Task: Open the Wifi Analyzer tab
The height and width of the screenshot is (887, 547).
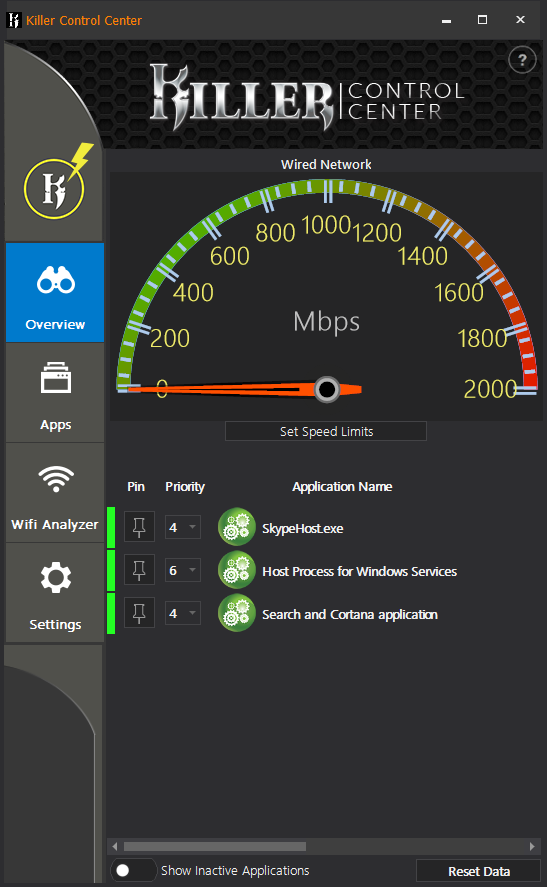Action: (x=55, y=493)
